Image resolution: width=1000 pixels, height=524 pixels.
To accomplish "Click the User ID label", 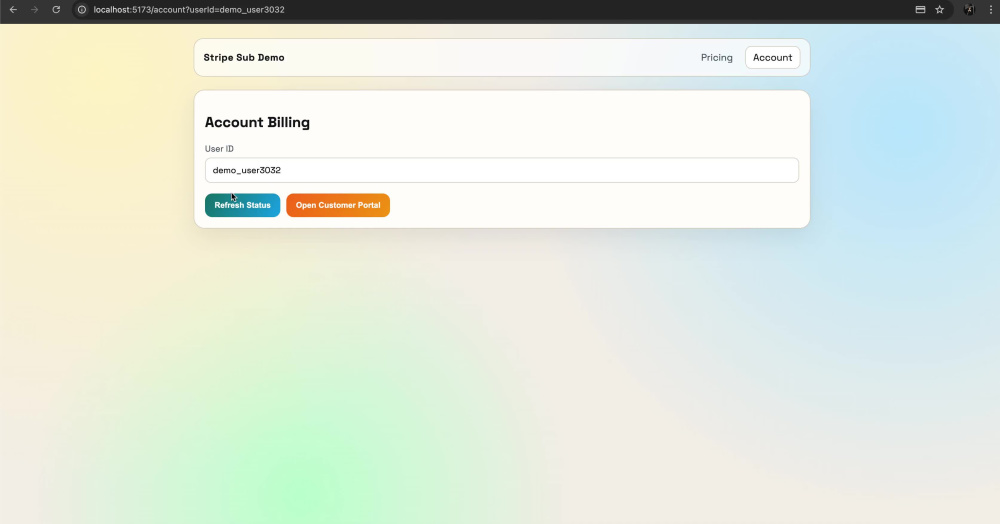I will pyautogui.click(x=219, y=149).
